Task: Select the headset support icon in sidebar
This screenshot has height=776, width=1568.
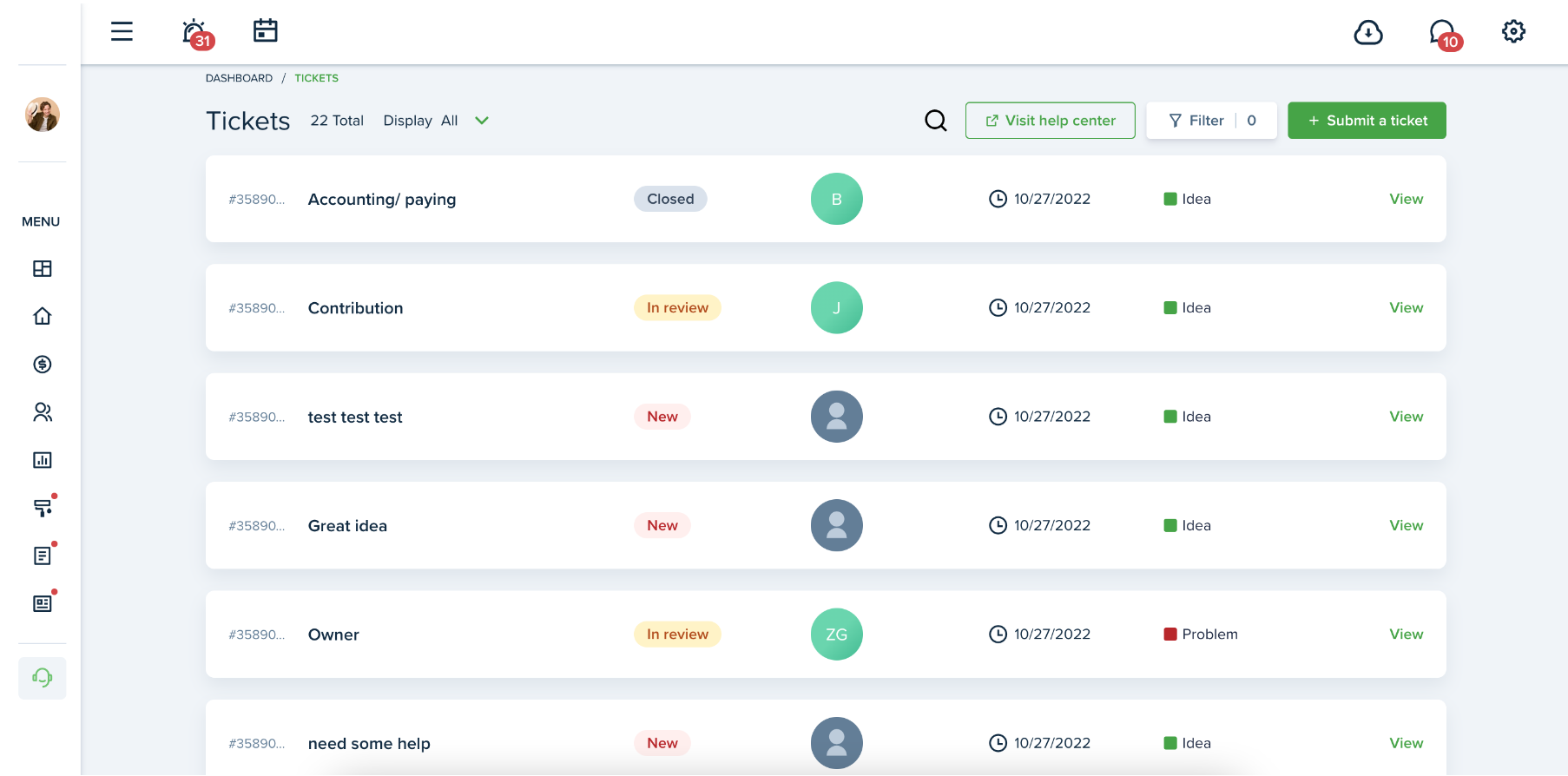Action: pyautogui.click(x=42, y=677)
